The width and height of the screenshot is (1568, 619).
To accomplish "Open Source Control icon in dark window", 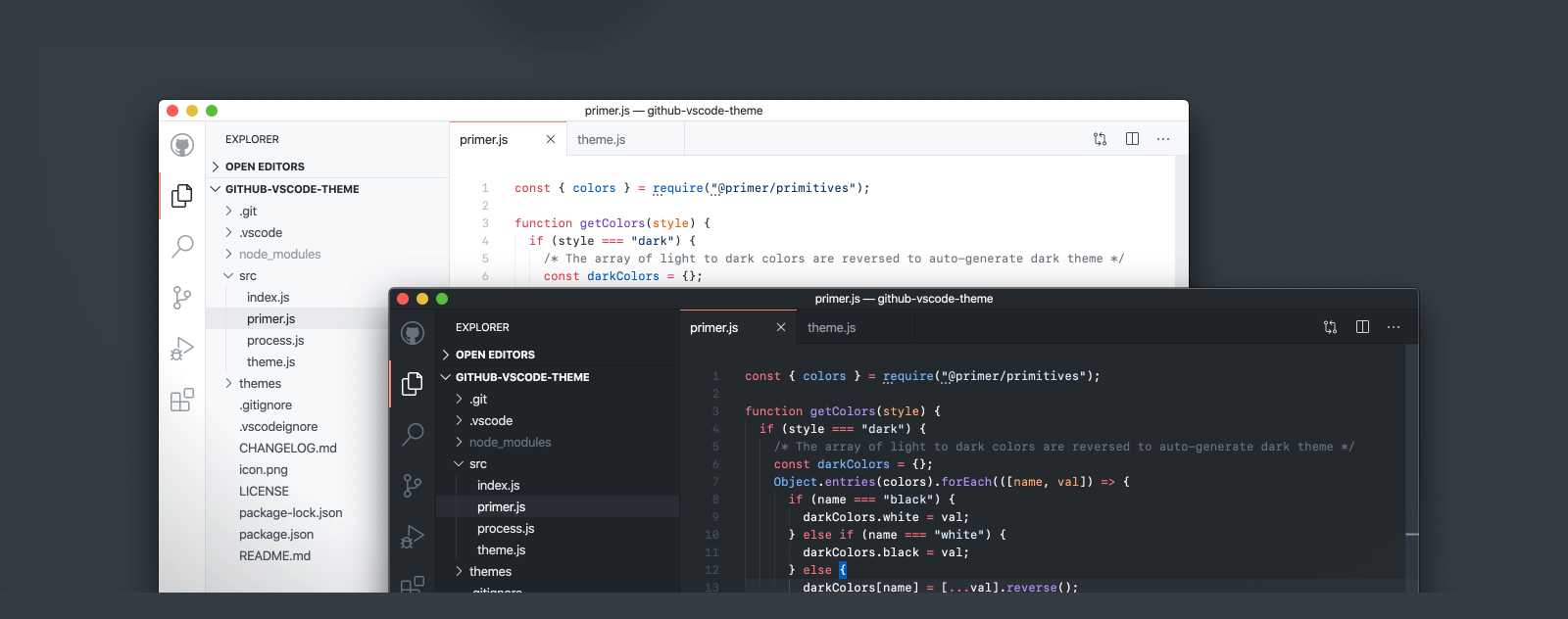I will [413, 485].
